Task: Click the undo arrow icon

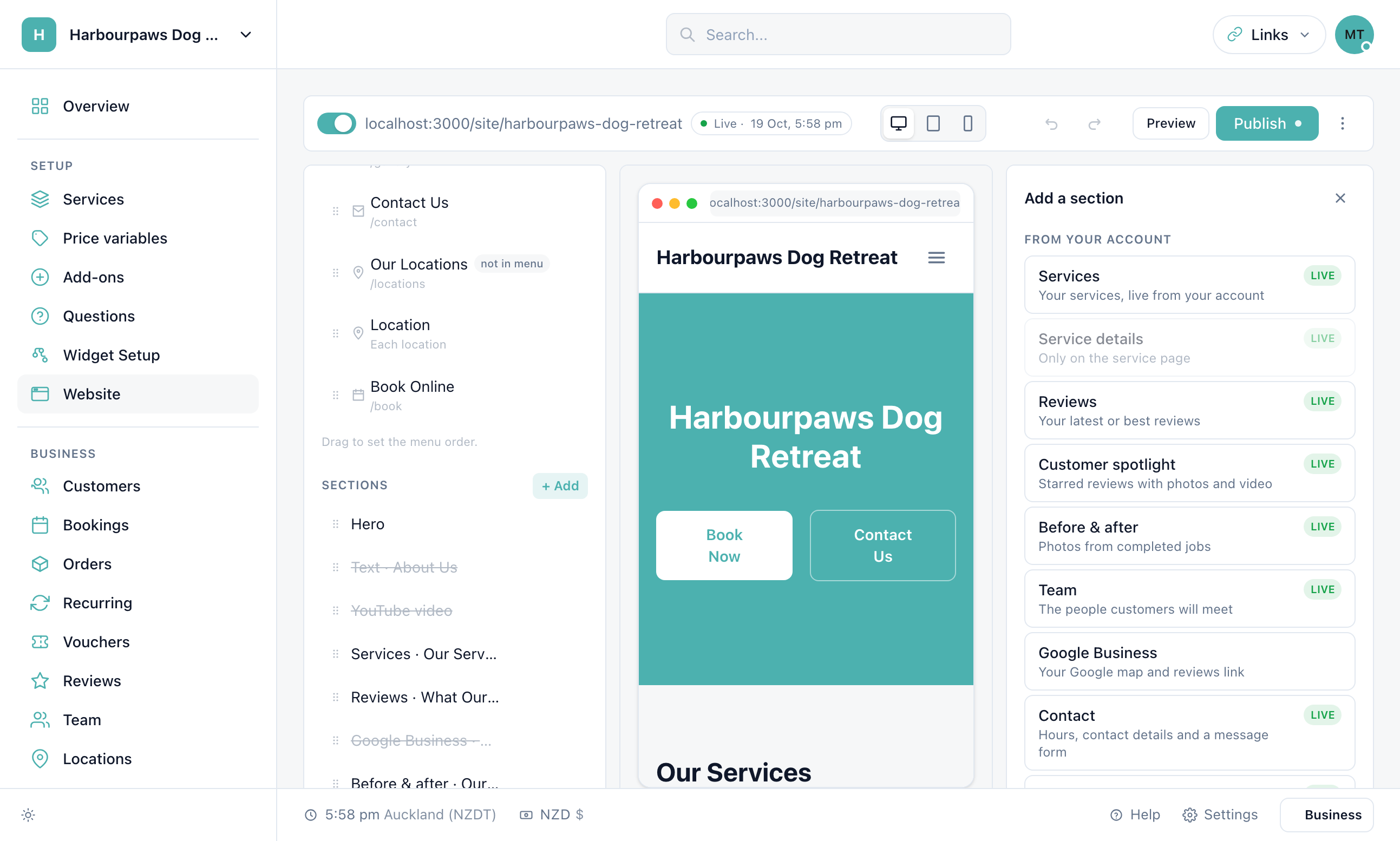Action: tap(1051, 123)
